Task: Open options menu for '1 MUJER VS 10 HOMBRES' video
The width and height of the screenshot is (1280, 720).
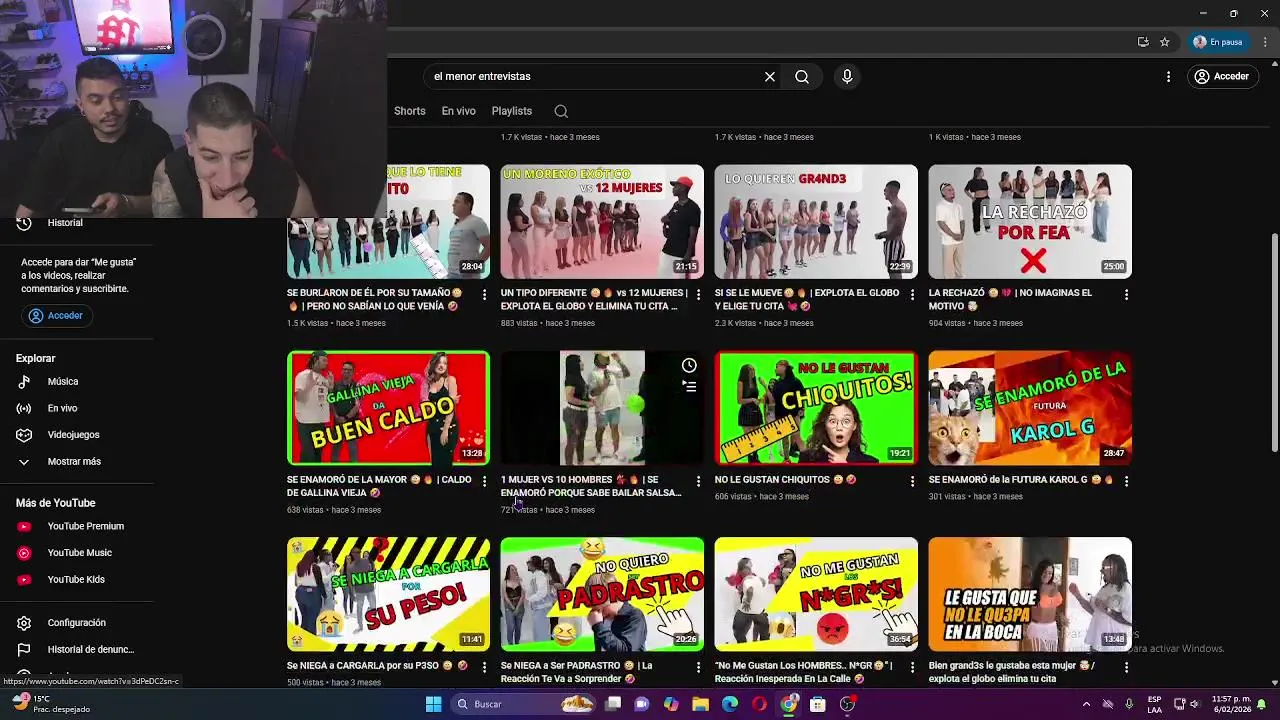Action: [698, 481]
